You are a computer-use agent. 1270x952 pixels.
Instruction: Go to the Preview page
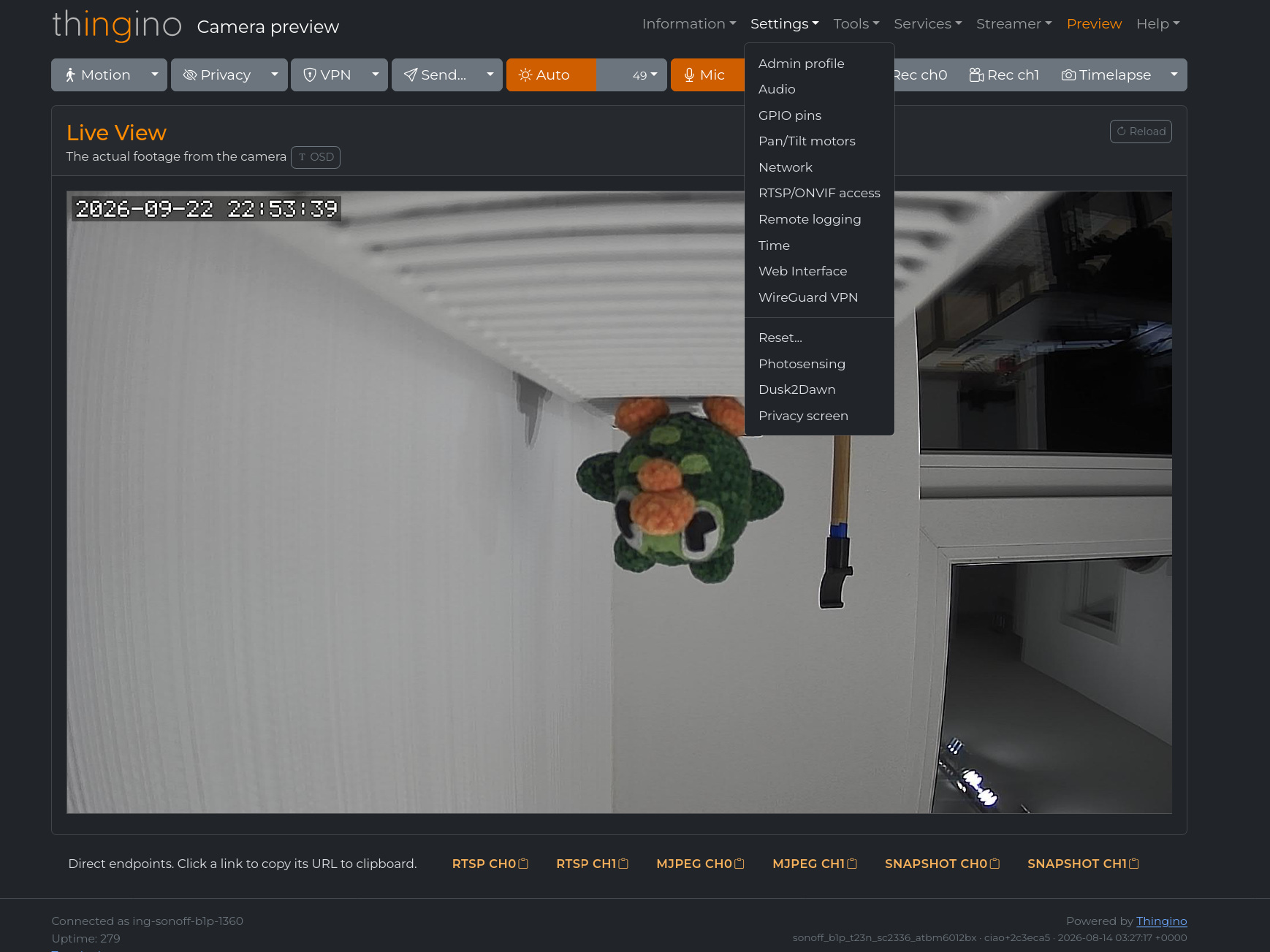pos(1094,24)
